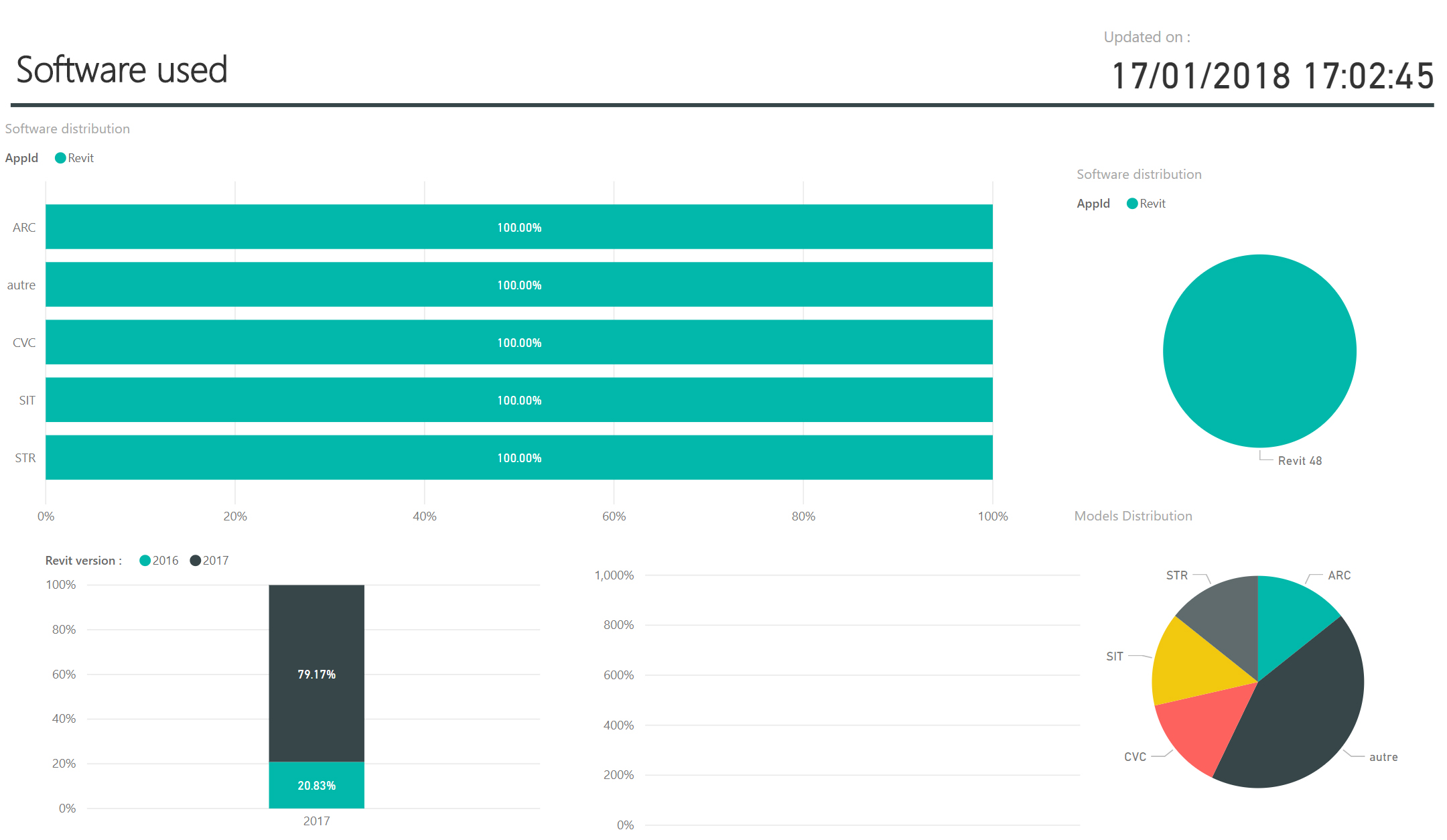Image resolution: width=1447 pixels, height=840 pixels.
Task: Click the 'Models Distribution' chart title
Action: coord(1133,516)
